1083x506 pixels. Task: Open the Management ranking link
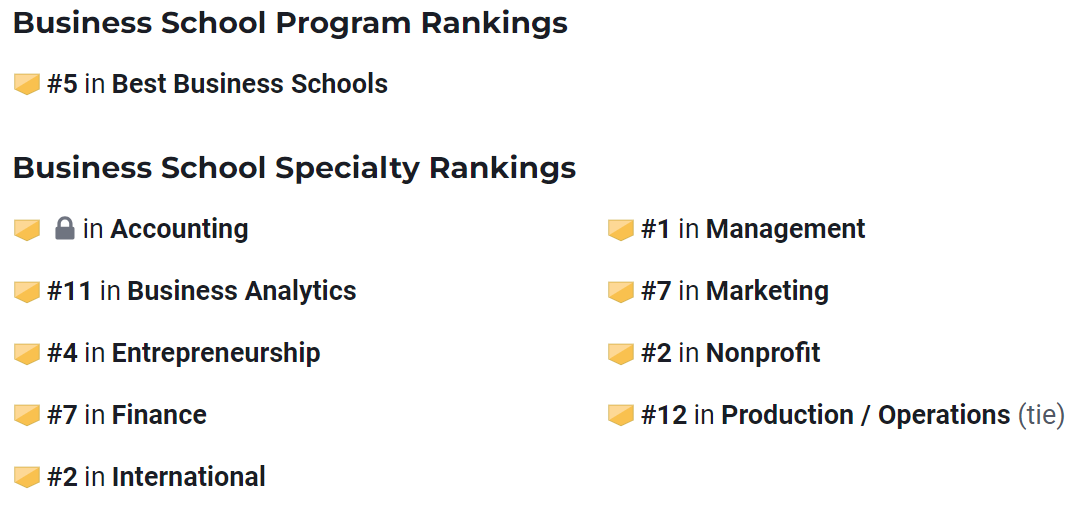785,228
